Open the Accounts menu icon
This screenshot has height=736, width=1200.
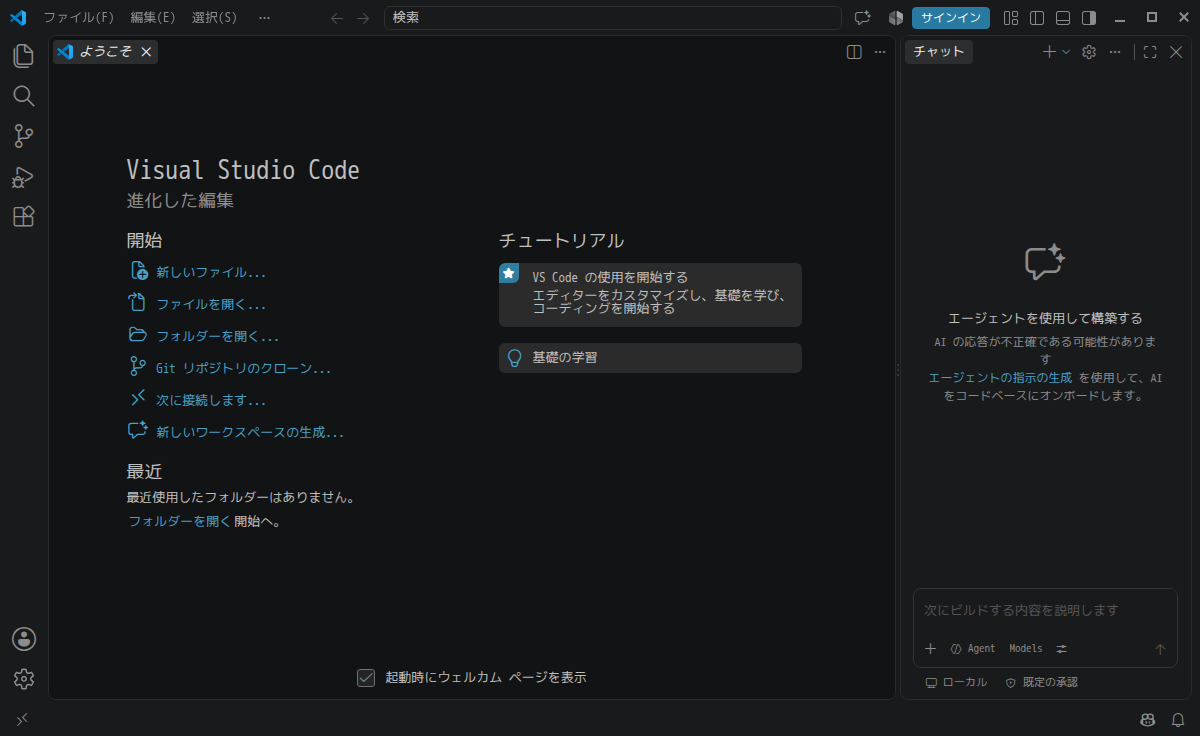(24, 638)
